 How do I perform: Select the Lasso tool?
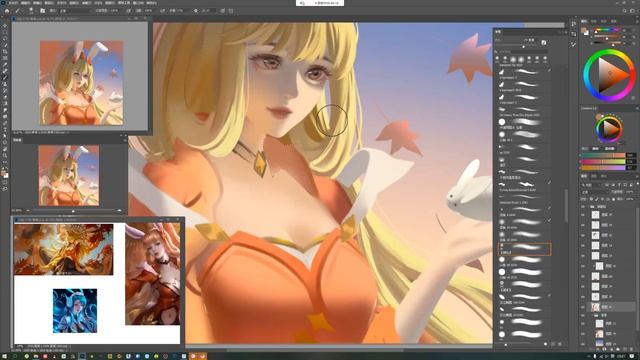[x=5, y=39]
